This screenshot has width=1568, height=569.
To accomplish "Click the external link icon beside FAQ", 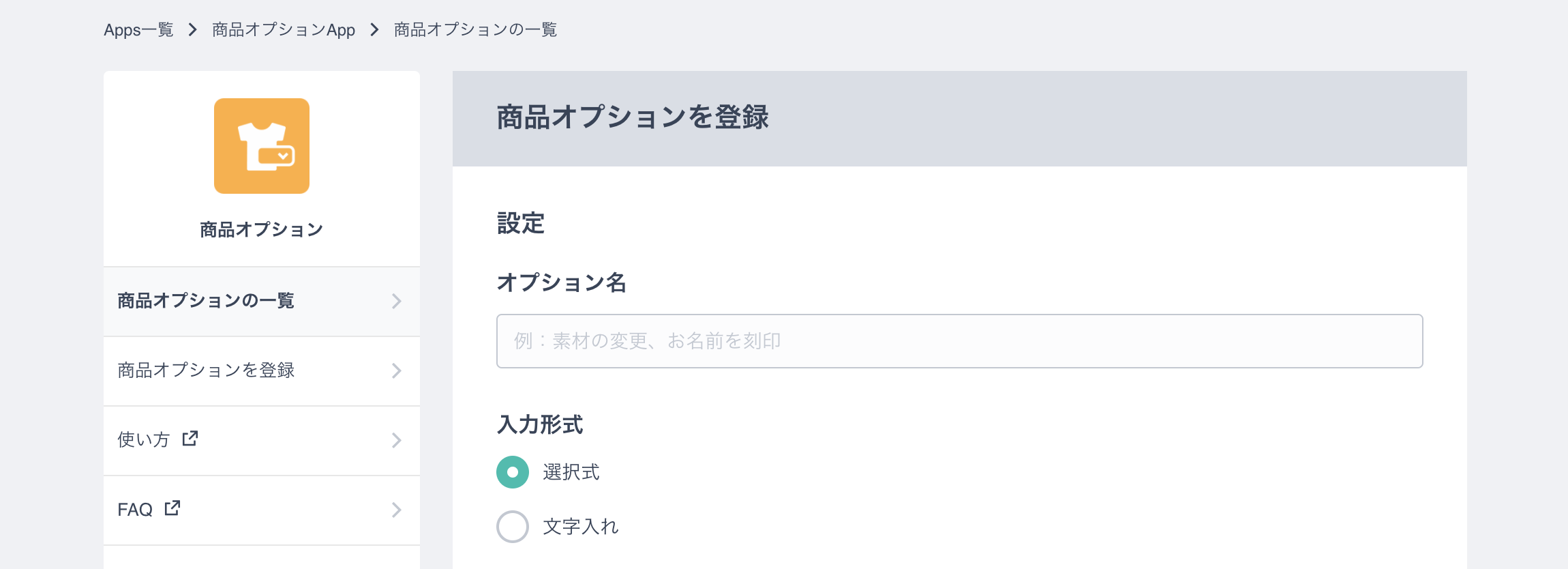I will [x=172, y=508].
